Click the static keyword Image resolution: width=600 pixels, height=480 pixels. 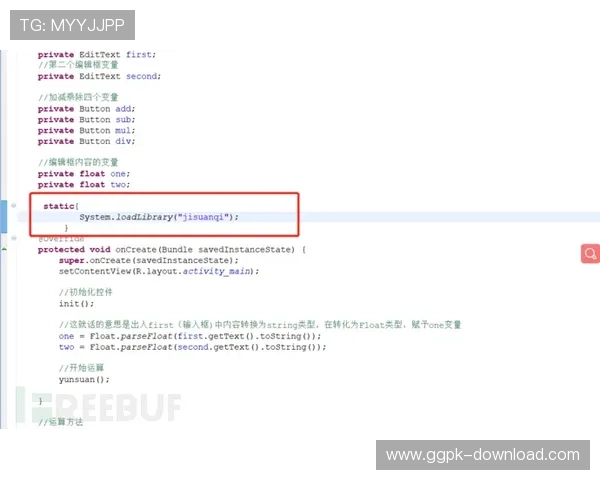point(56,206)
